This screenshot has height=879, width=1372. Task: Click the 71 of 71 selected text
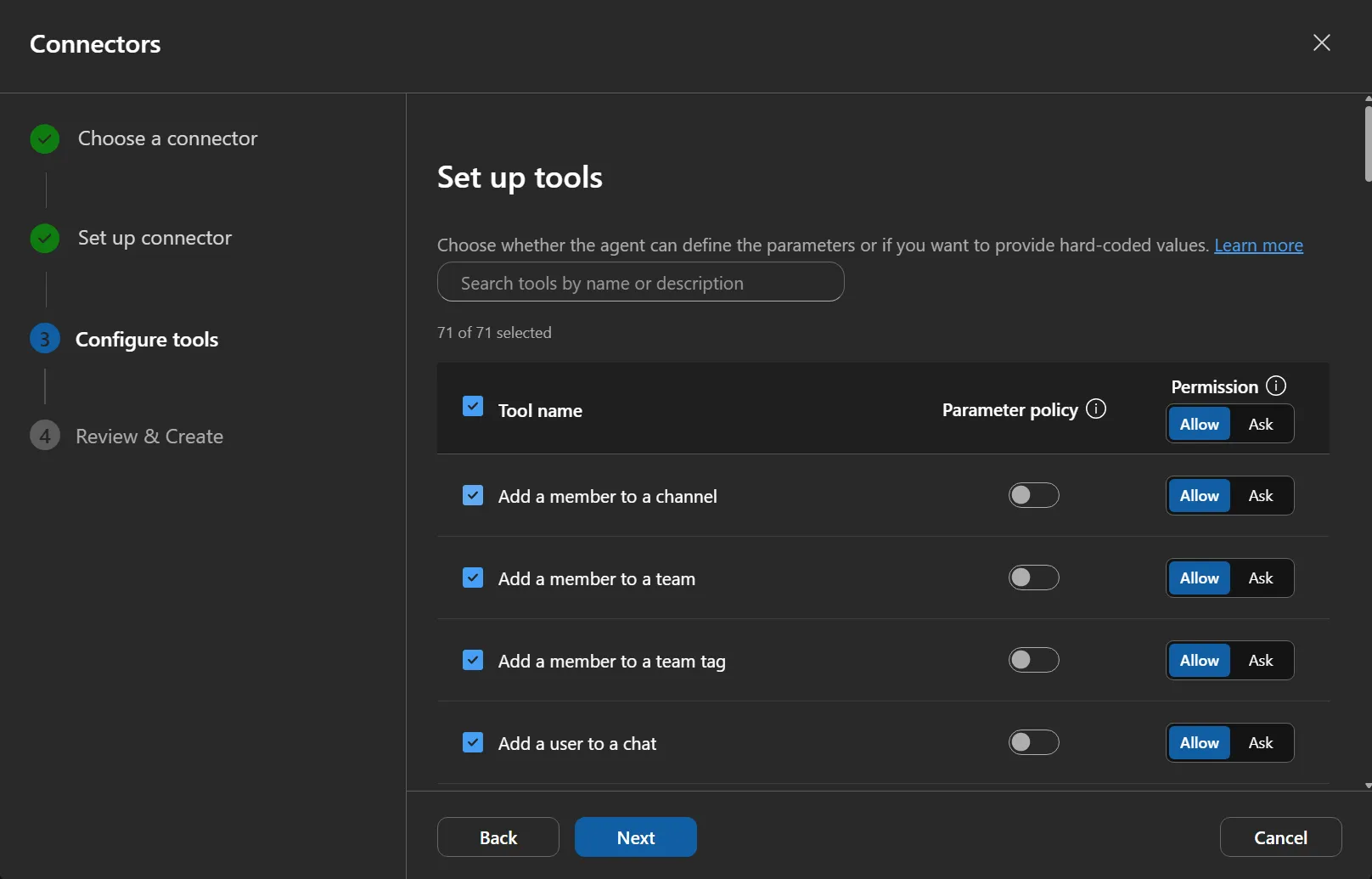pos(494,333)
